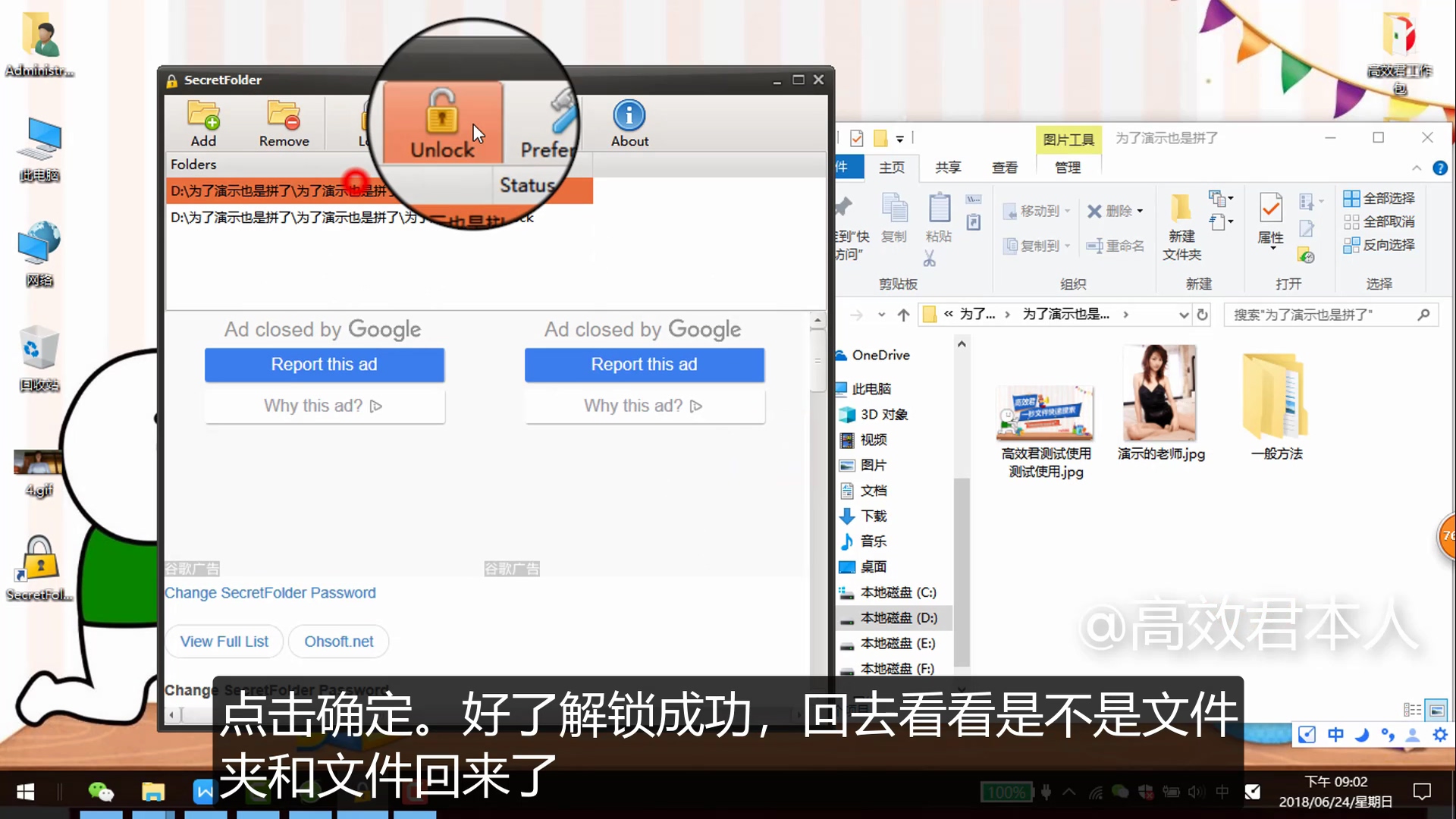Open the Change SecretFolder Password link
Screen dimensions: 1456x819
pyautogui.click(x=271, y=592)
